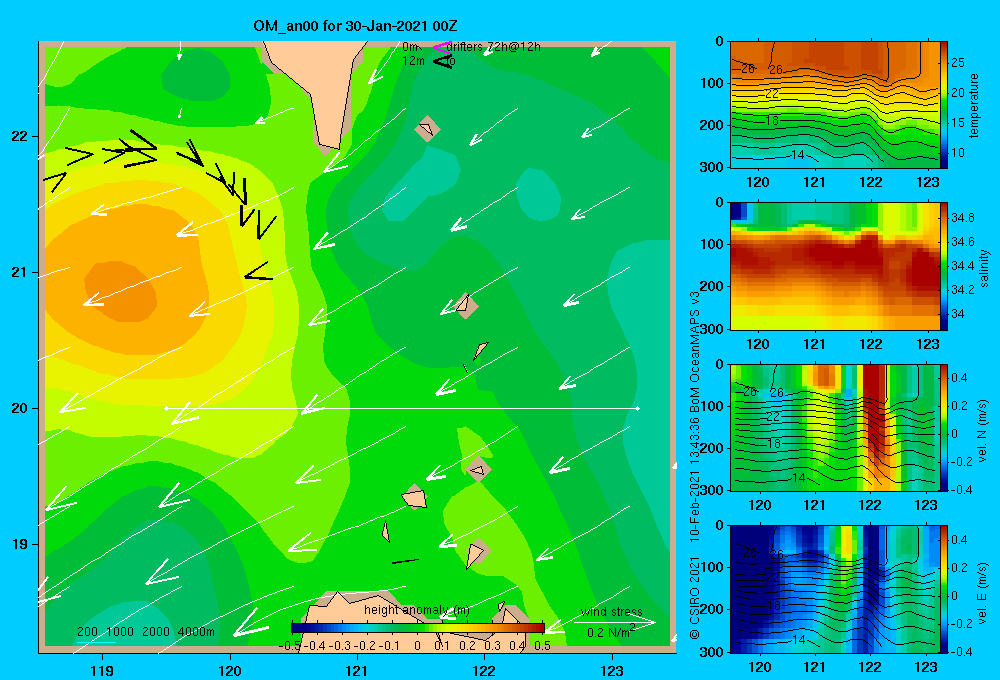Open the eastward velocity section panel
1000x680 pixels.
(x=835, y=589)
